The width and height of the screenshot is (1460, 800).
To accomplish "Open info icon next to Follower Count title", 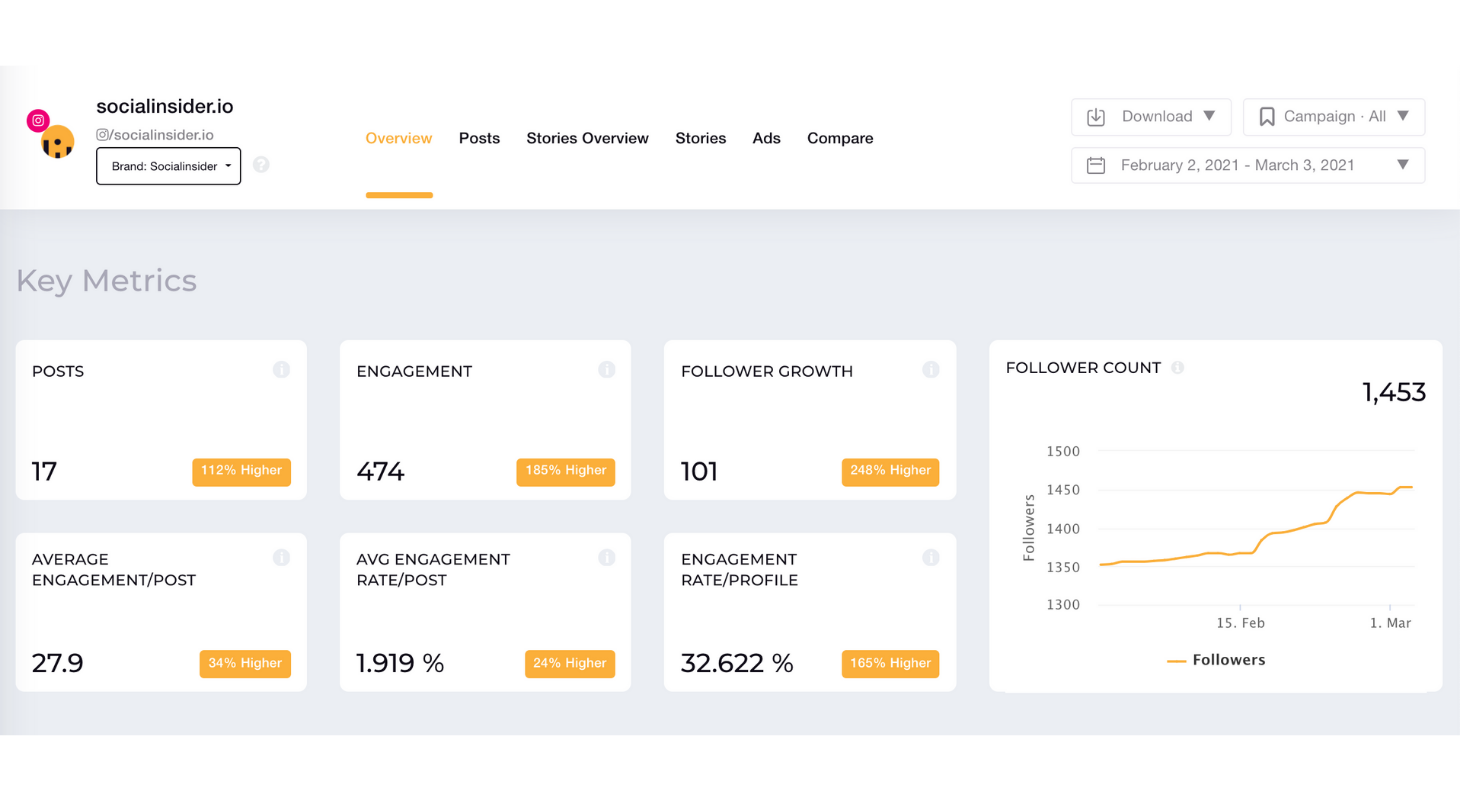I will [x=1178, y=367].
